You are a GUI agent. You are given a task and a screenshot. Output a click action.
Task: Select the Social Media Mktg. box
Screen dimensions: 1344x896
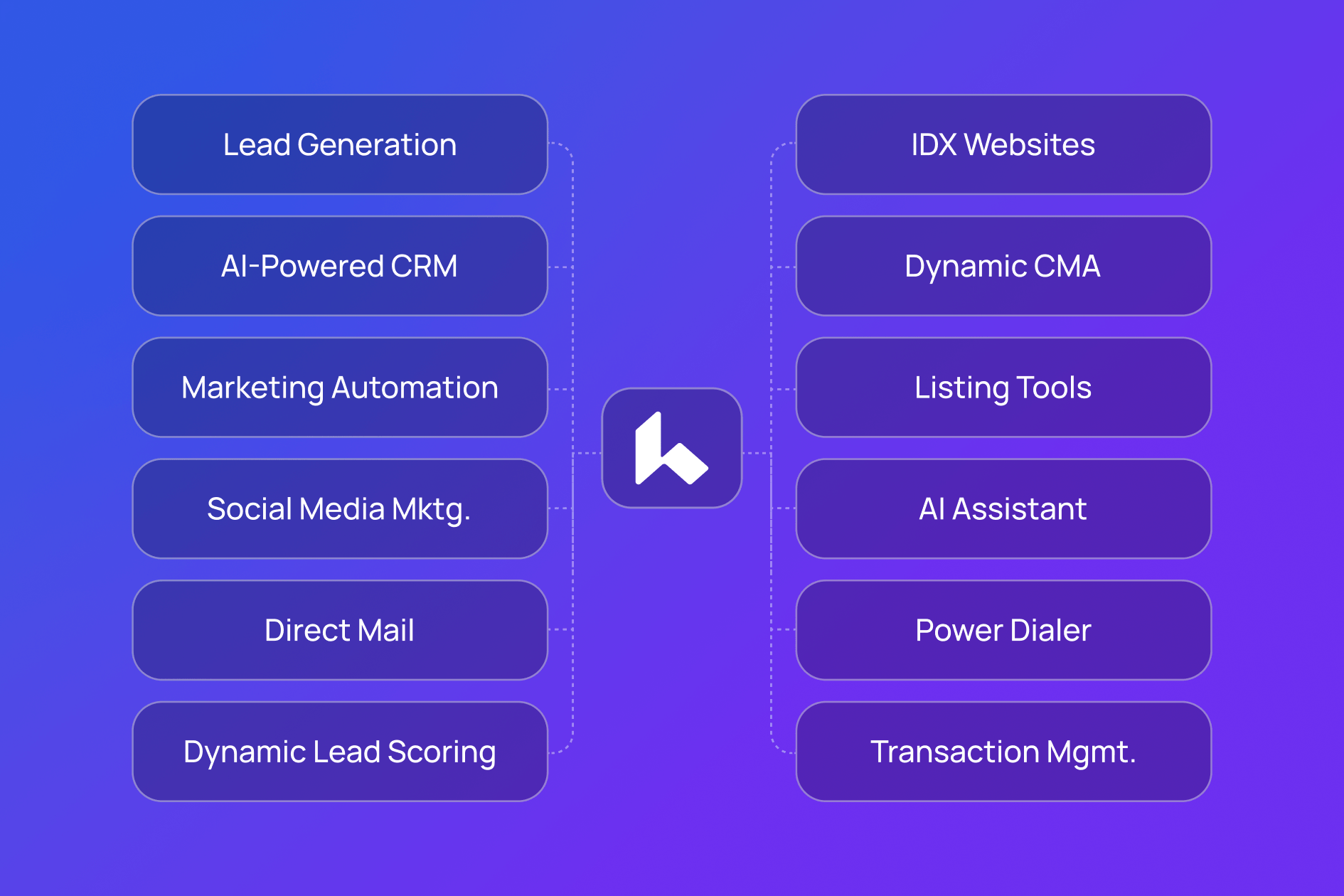click(340, 508)
